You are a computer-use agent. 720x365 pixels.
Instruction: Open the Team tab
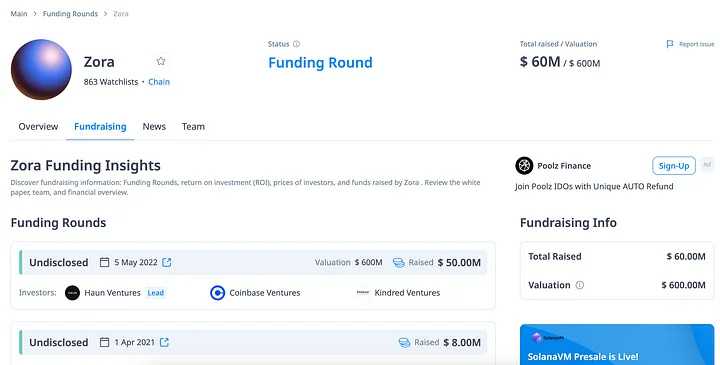[x=193, y=127]
